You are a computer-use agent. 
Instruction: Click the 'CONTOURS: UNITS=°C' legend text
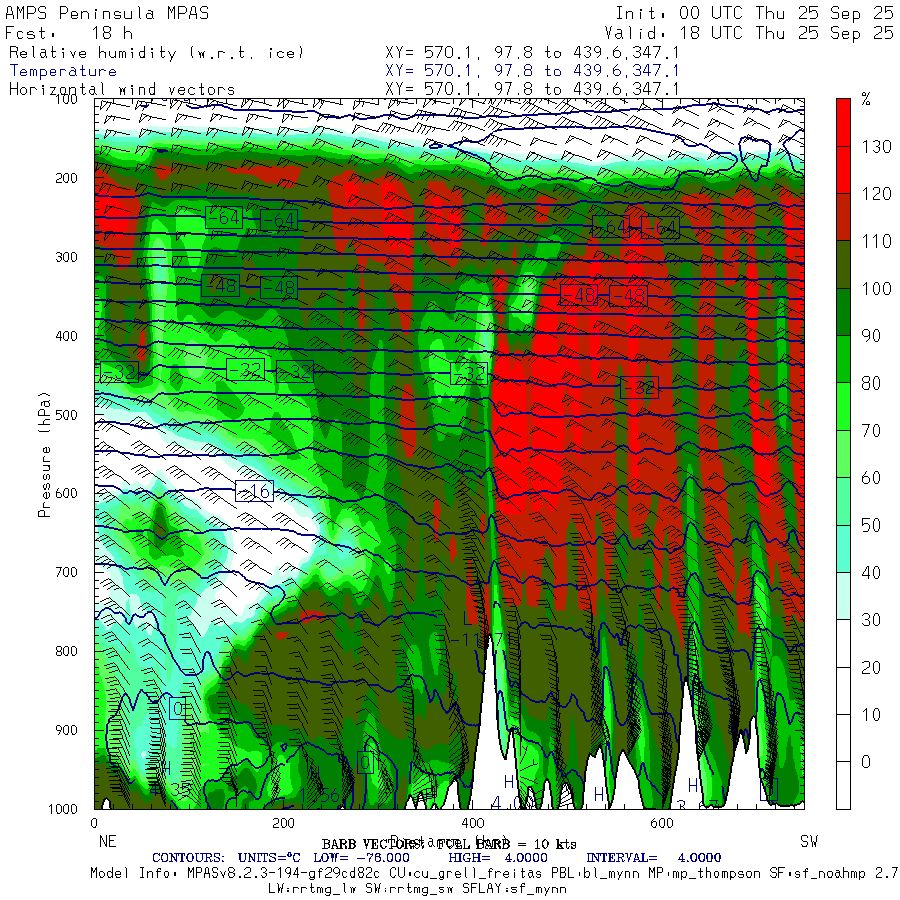(226, 858)
